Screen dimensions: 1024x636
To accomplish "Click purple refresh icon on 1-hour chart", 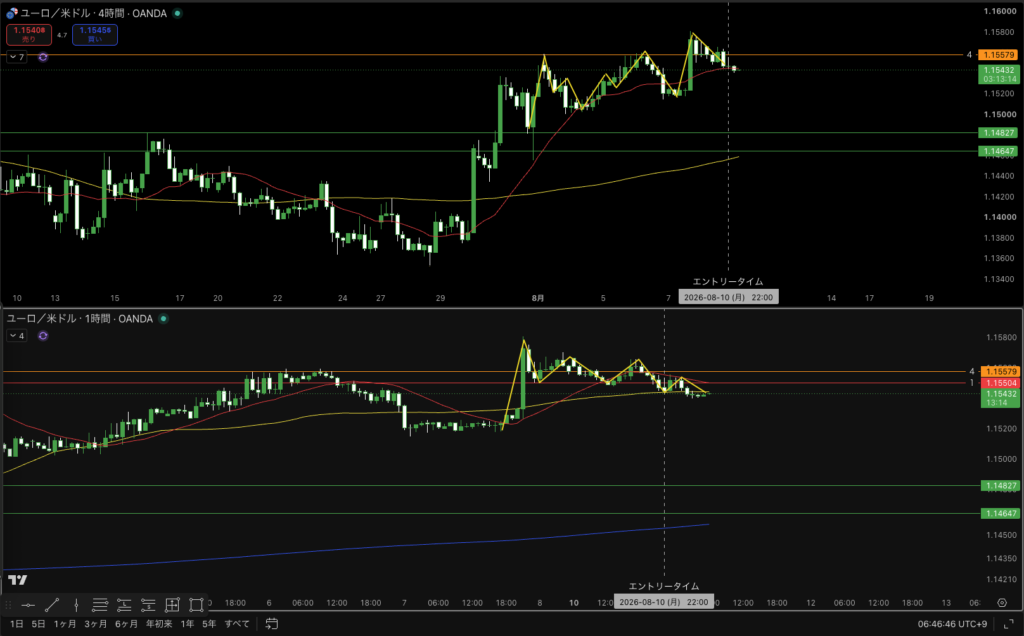I will coord(43,336).
